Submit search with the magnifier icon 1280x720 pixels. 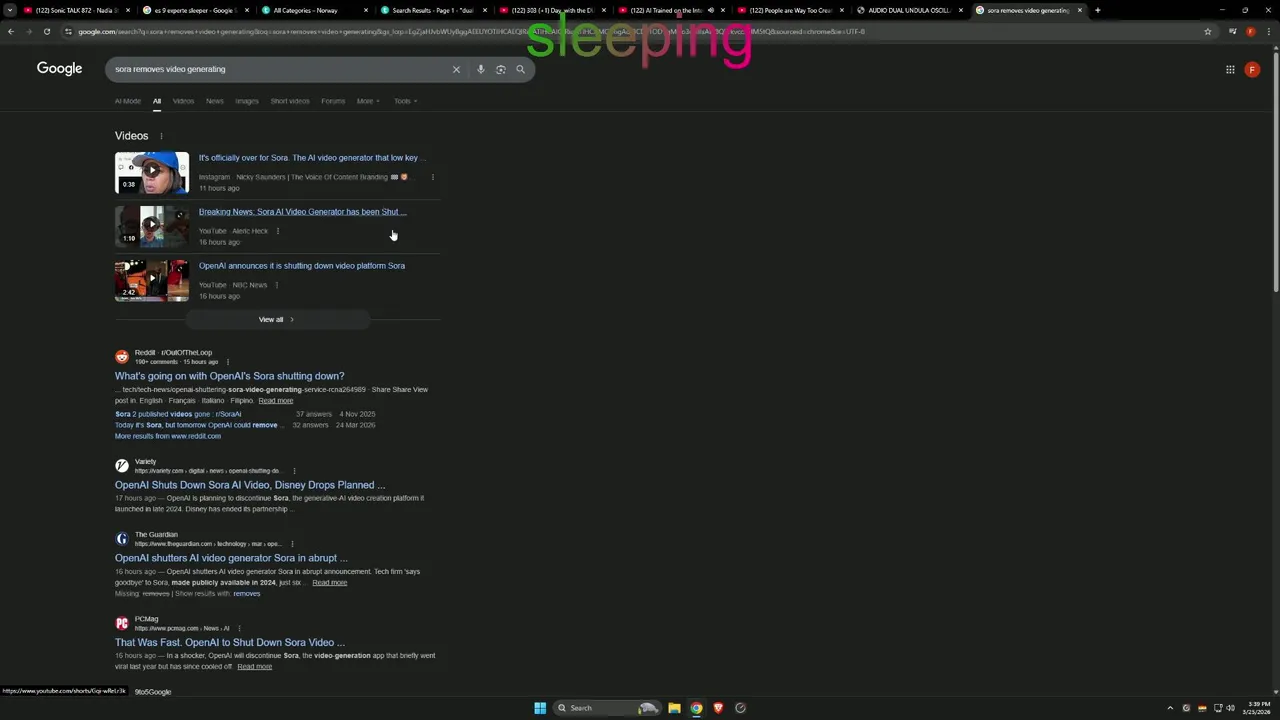pos(520,69)
